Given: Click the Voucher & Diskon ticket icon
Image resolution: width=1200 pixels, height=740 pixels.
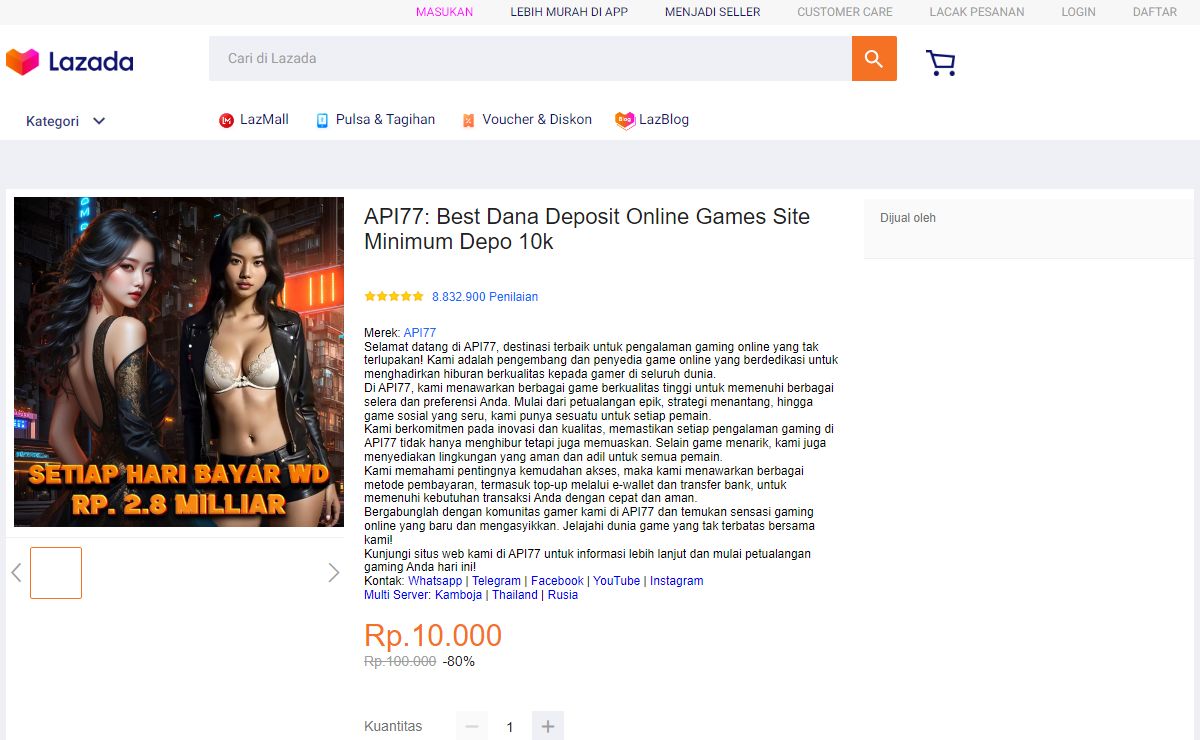Looking at the screenshot, I should coord(468,120).
